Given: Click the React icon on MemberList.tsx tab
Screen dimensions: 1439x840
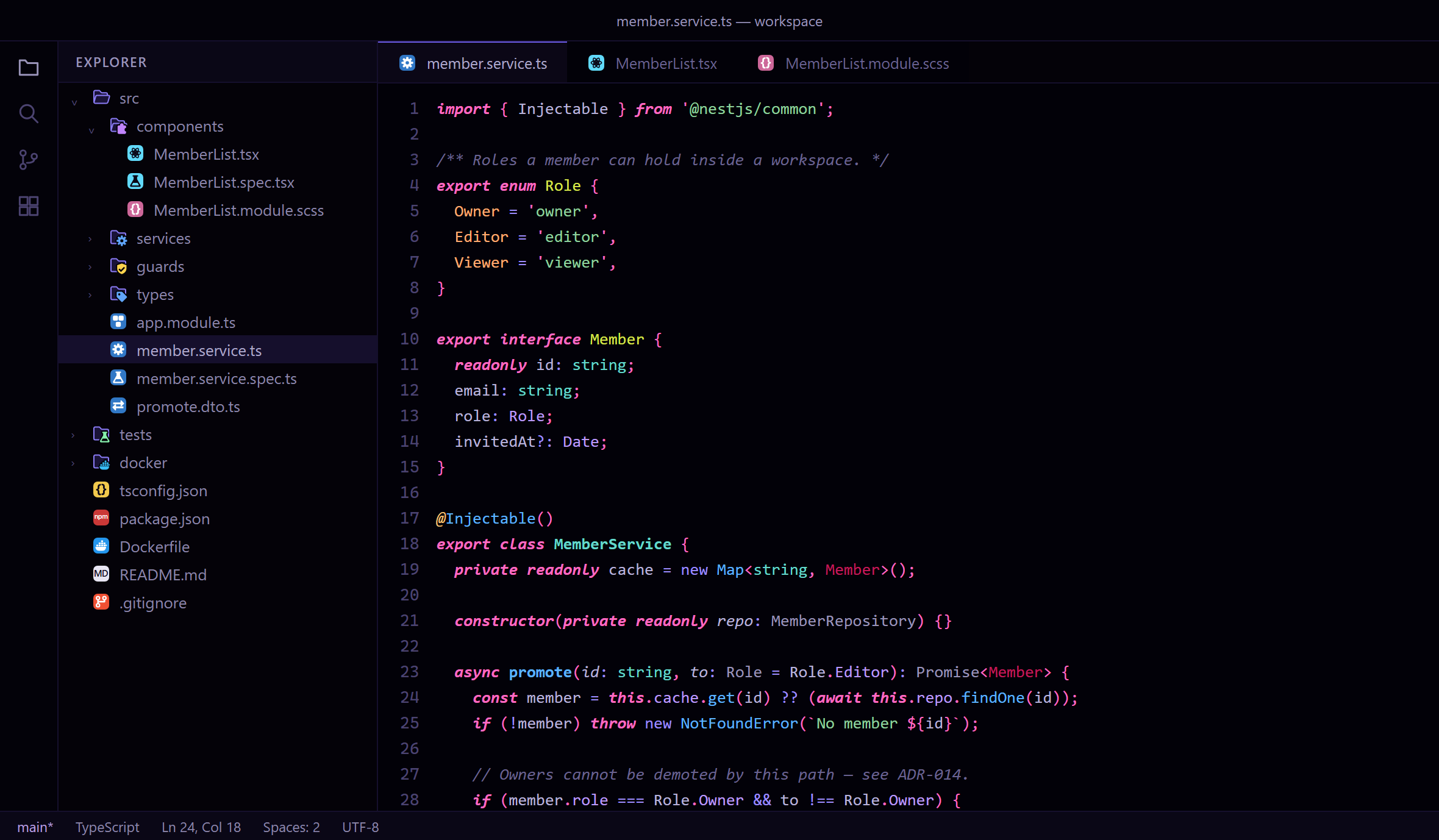Looking at the screenshot, I should coord(596,63).
